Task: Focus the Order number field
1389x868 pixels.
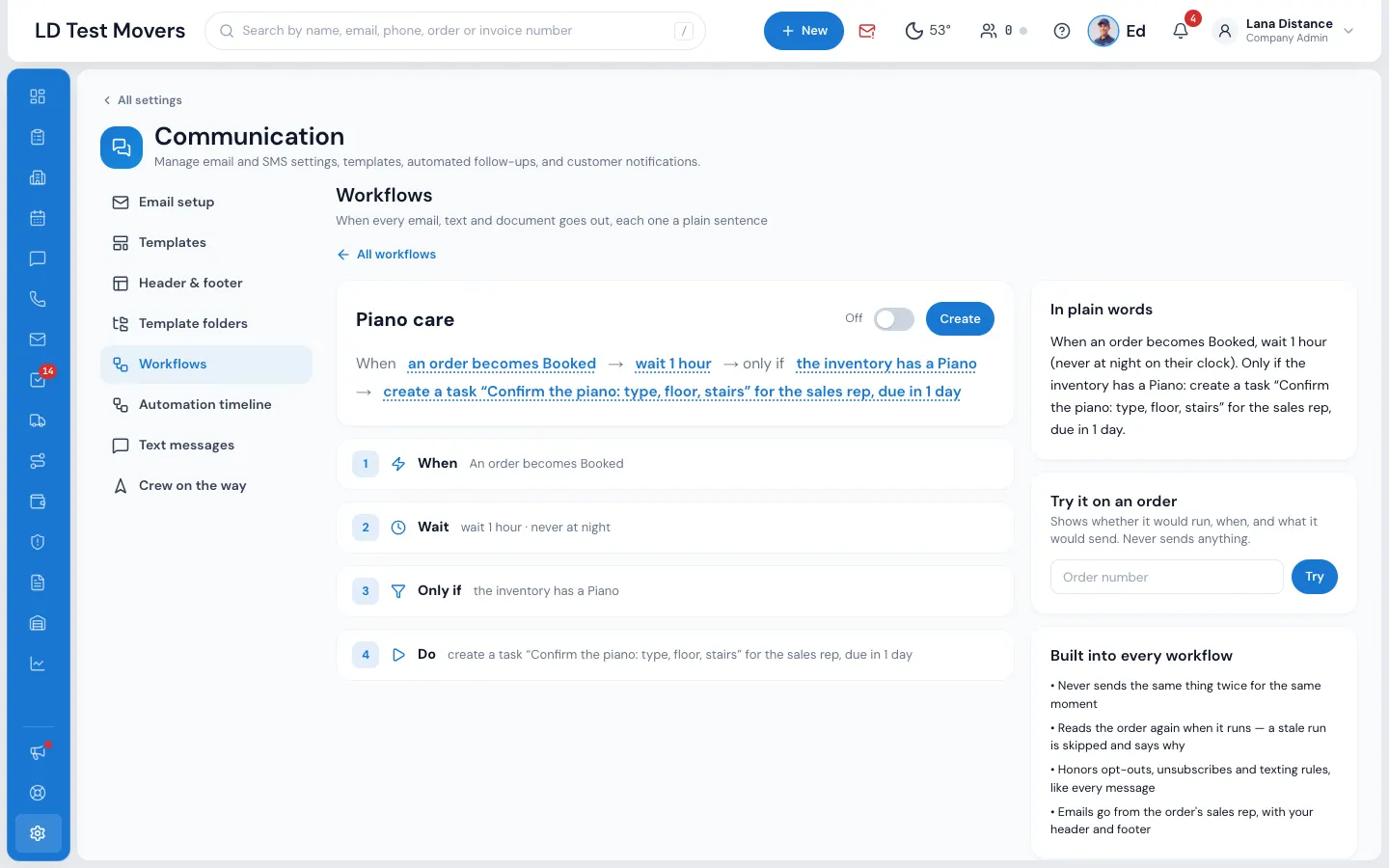Action: [1167, 577]
